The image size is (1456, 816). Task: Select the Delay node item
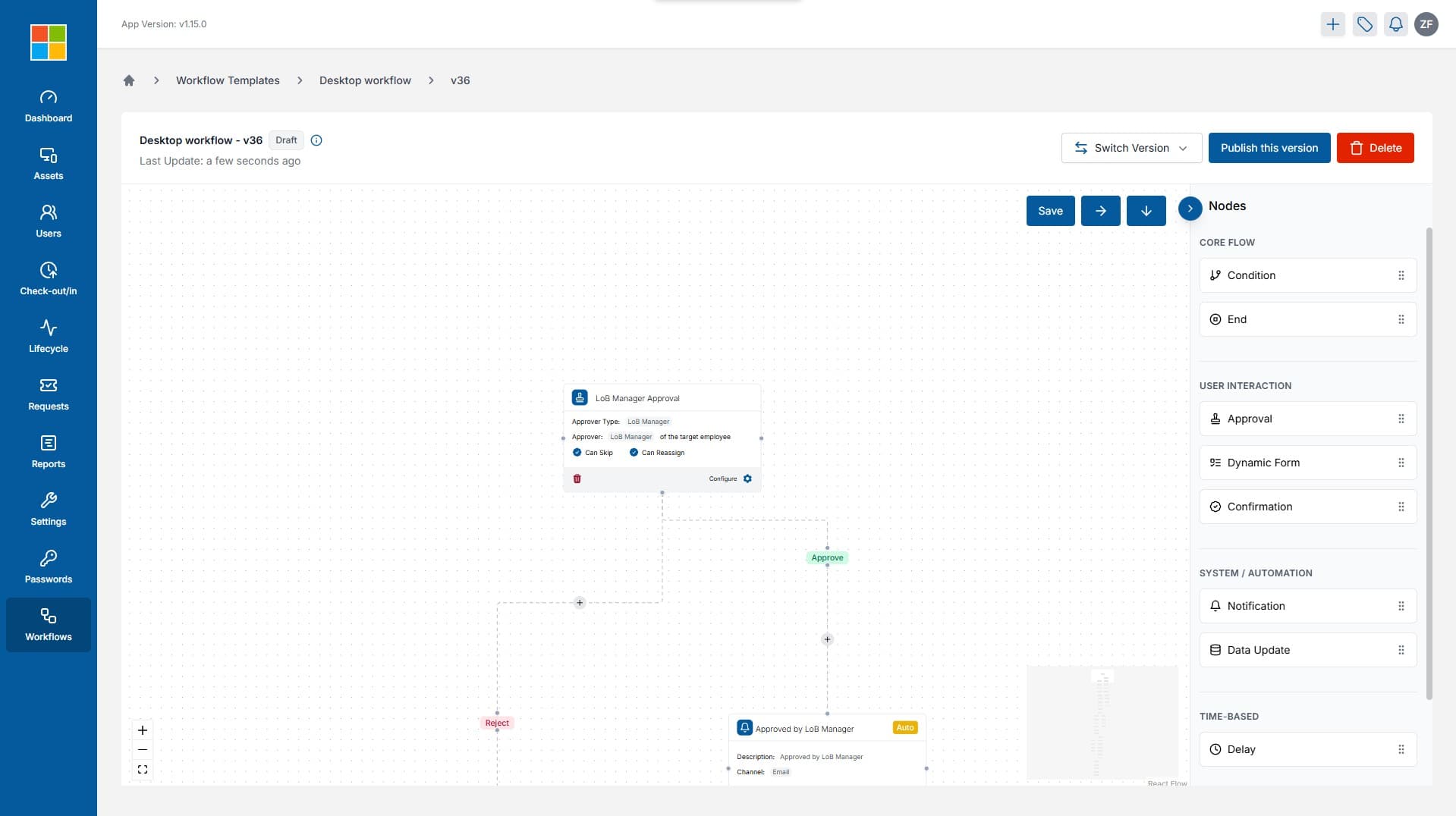(1308, 749)
